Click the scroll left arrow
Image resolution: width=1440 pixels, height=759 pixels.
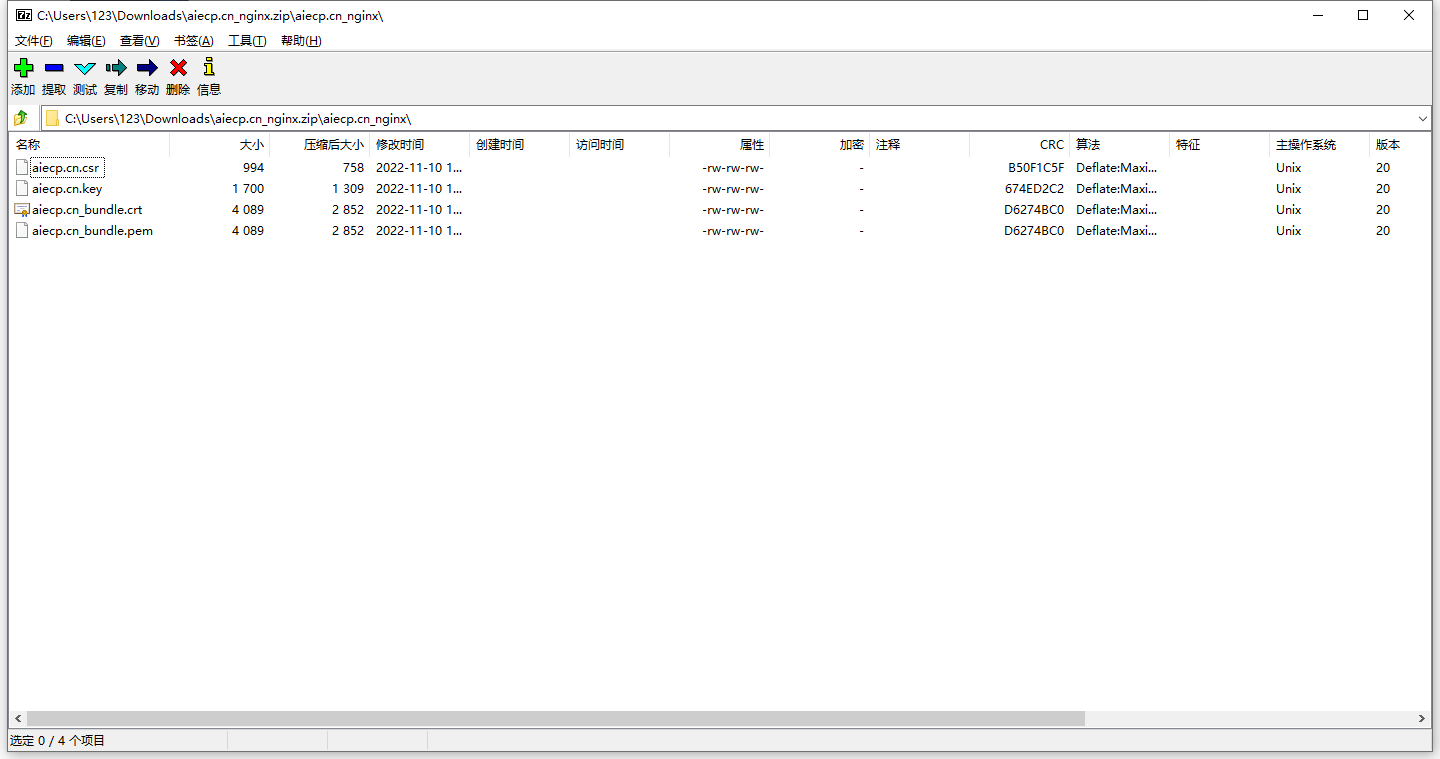pyautogui.click(x=17, y=718)
